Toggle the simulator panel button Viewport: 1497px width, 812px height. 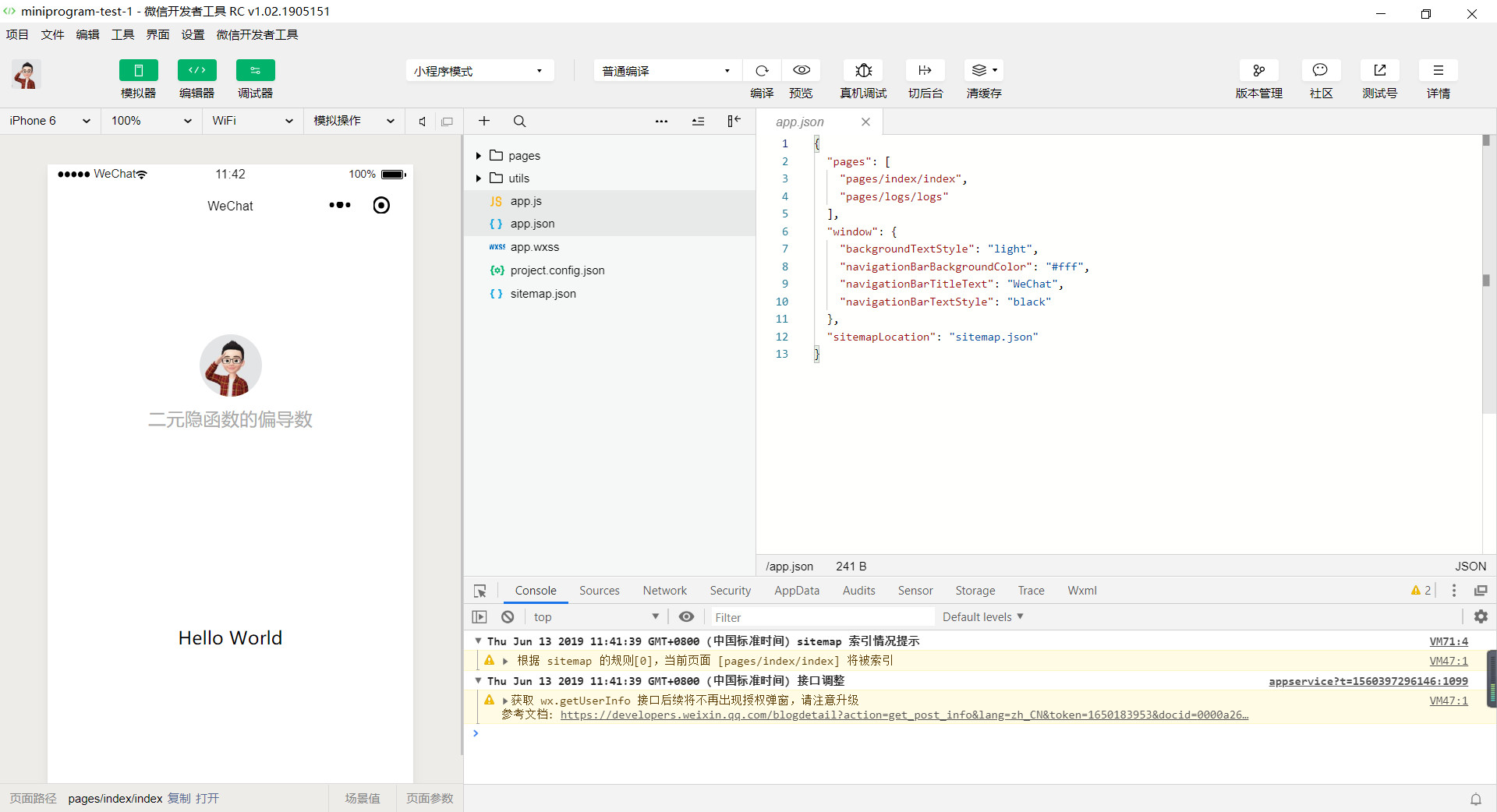(x=138, y=70)
